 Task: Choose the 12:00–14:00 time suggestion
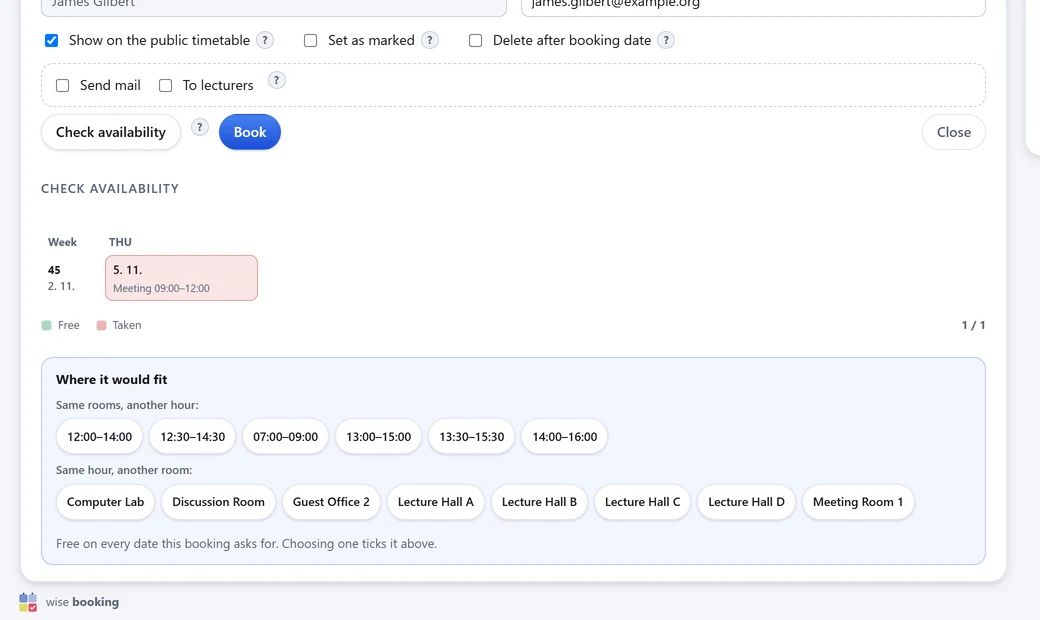click(99, 437)
